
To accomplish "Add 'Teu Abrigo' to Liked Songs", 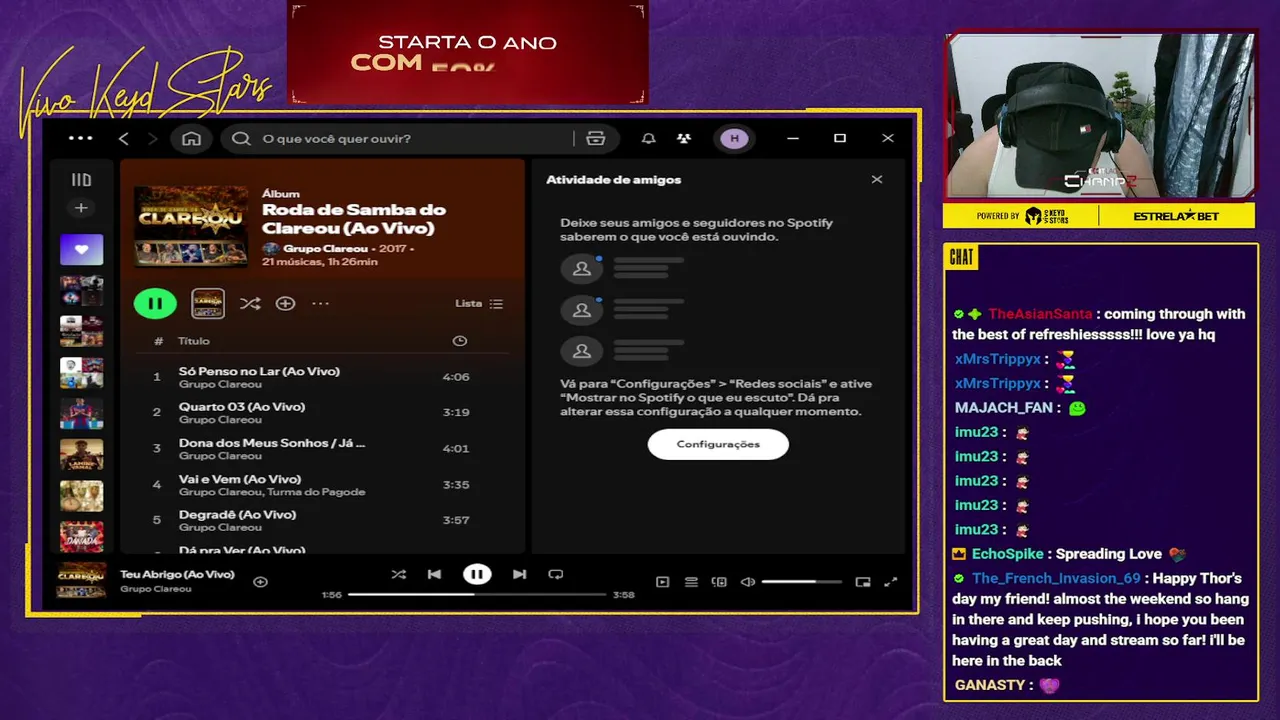I will (x=260, y=581).
